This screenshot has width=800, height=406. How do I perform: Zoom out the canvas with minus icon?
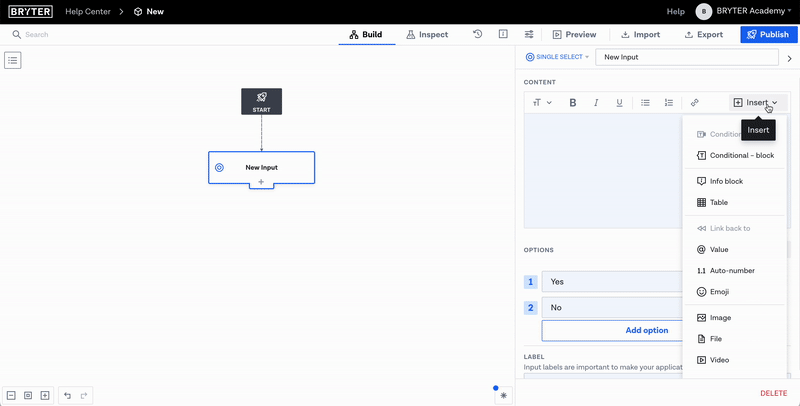11,395
